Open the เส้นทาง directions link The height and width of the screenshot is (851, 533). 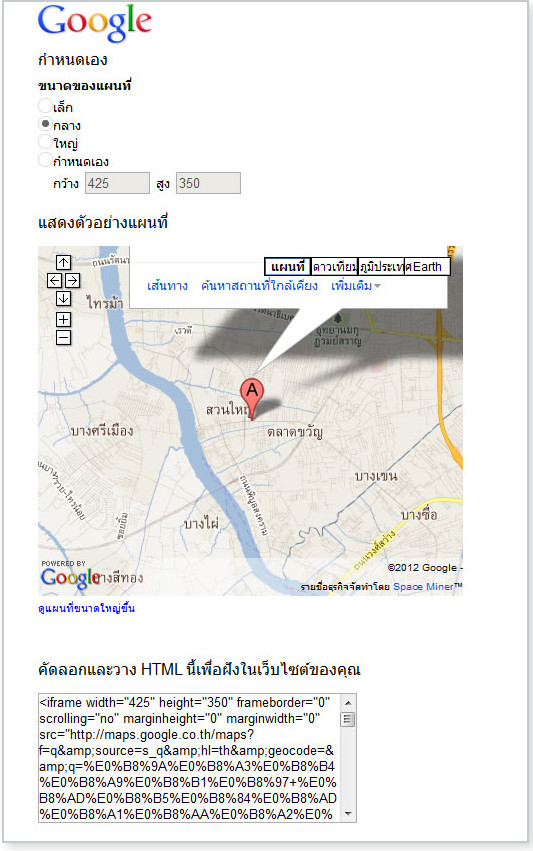click(x=168, y=285)
